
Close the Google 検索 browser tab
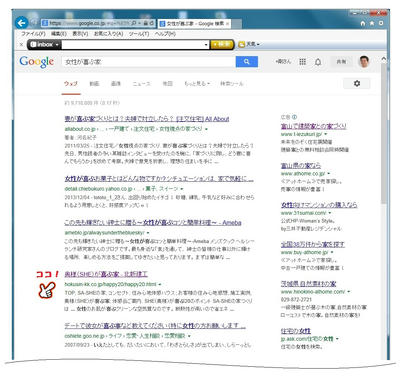(227, 24)
